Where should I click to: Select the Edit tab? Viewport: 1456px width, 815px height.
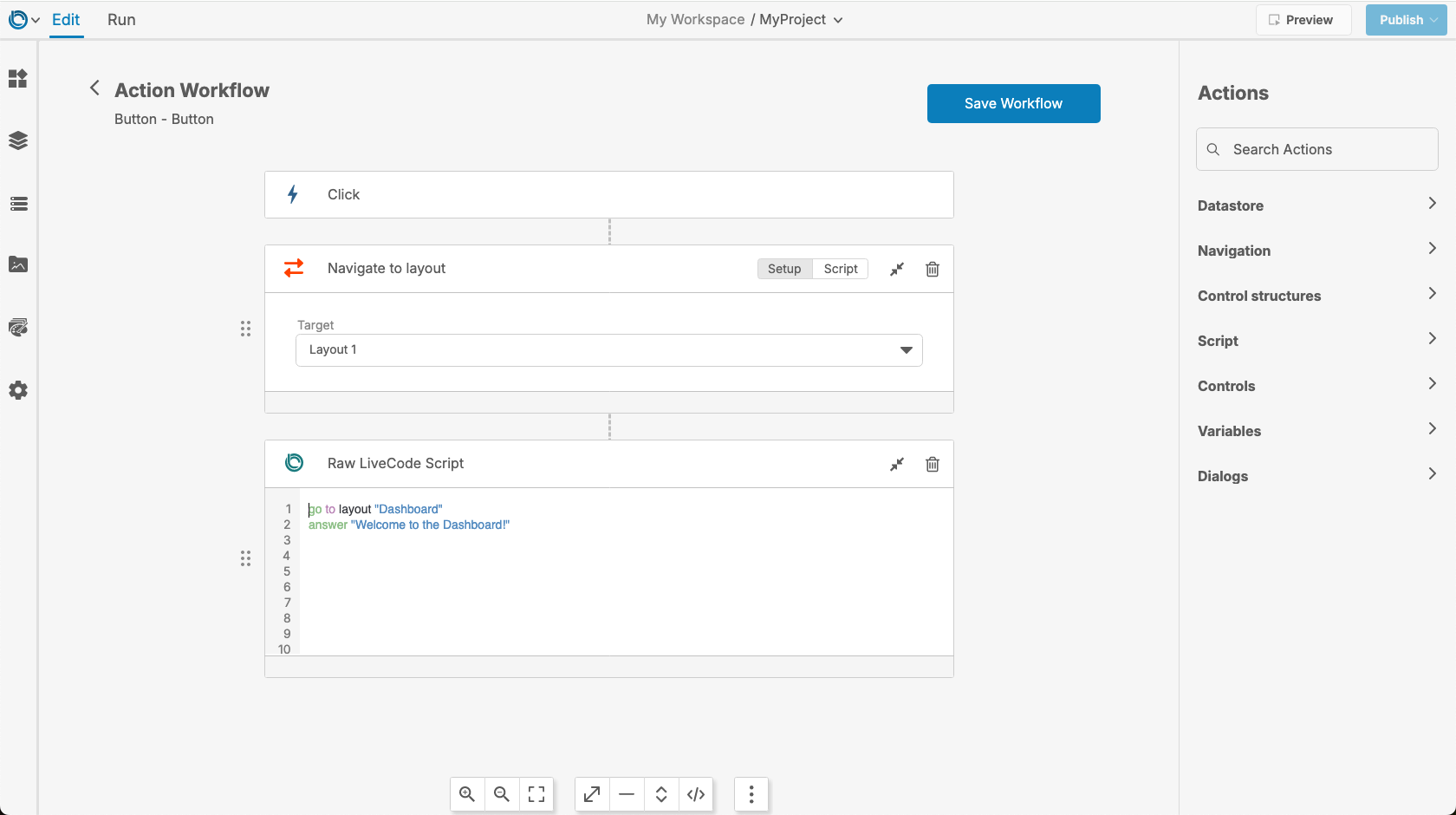(66, 20)
